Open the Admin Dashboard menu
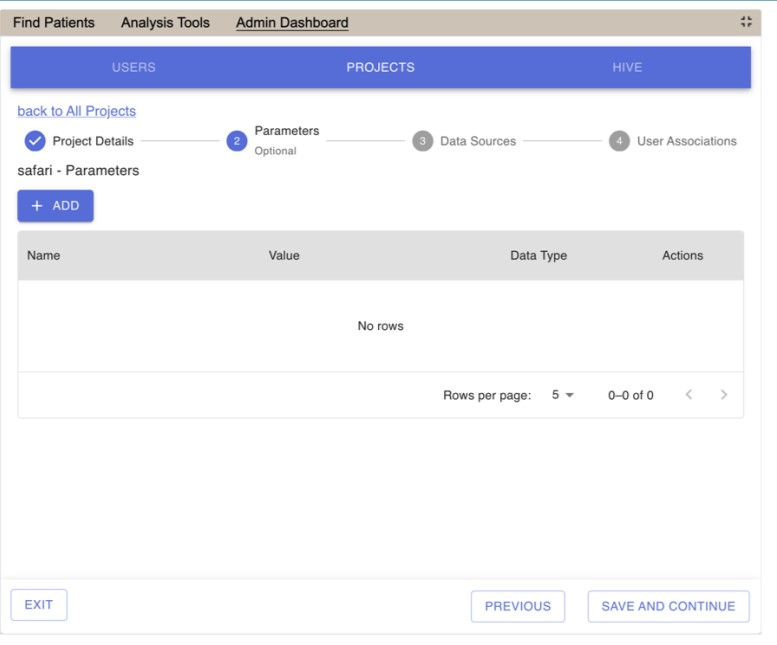777x645 pixels. pos(292,22)
